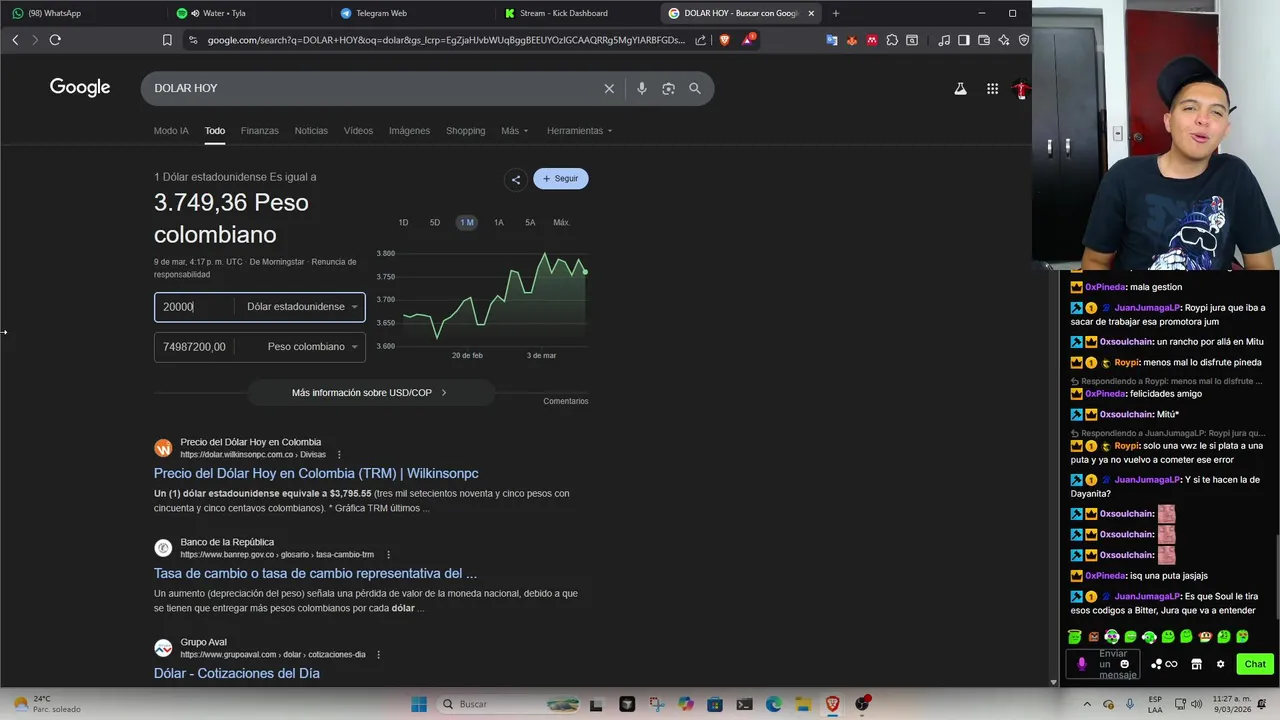Viewport: 1280px width, 720px height.
Task: Expand Más información sobre USD/COP
Action: [370, 393]
